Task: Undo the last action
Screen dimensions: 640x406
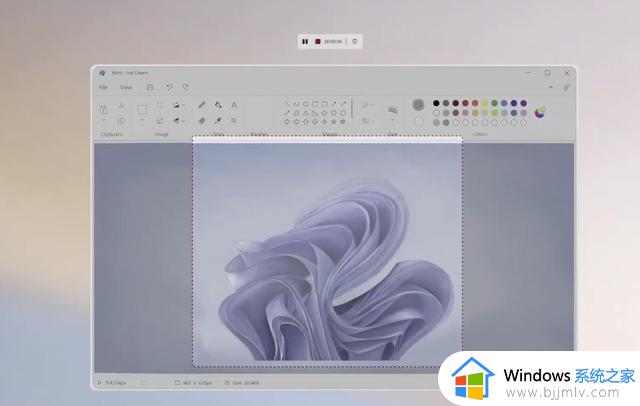Action: coord(169,87)
